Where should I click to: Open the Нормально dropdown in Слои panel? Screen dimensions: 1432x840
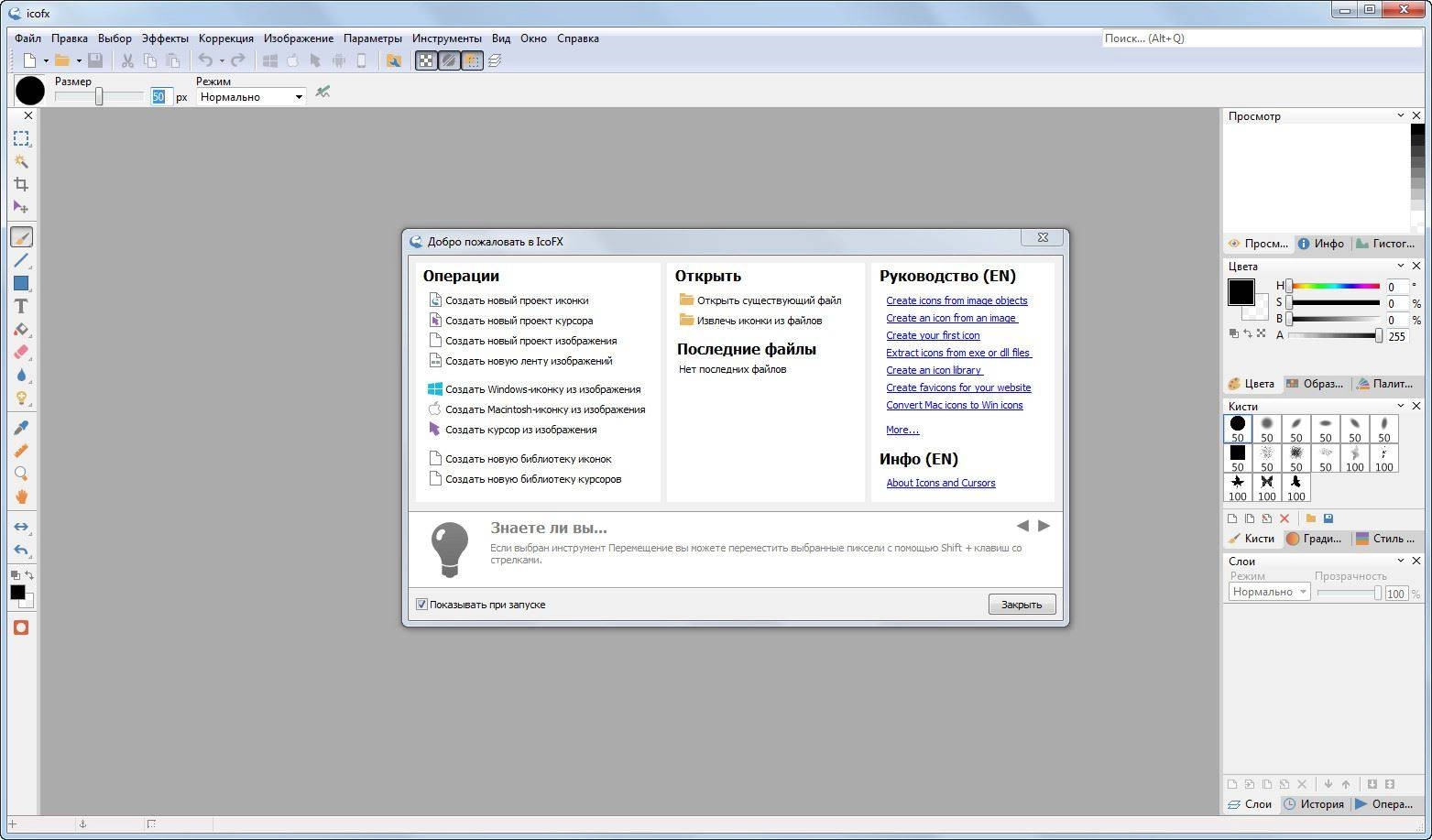tap(1270, 592)
